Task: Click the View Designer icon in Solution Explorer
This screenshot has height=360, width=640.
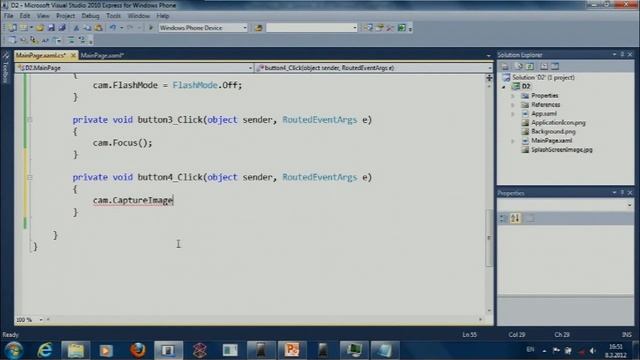Action: [555, 66]
